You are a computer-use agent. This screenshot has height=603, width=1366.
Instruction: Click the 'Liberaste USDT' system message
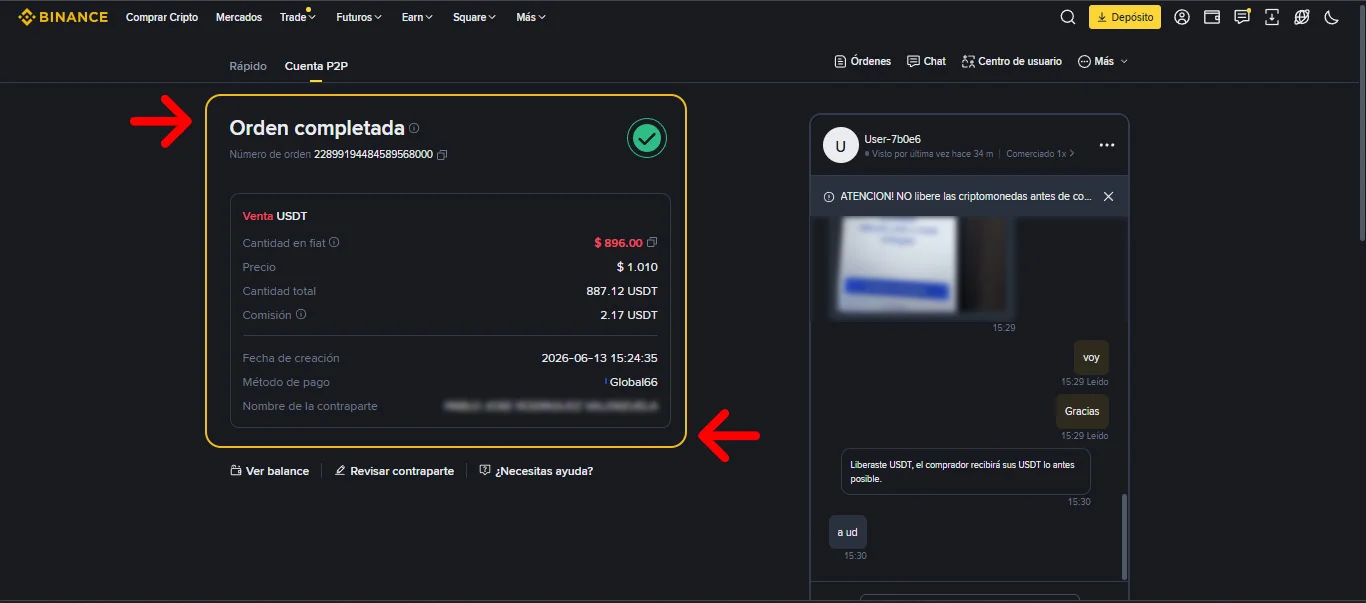click(966, 471)
